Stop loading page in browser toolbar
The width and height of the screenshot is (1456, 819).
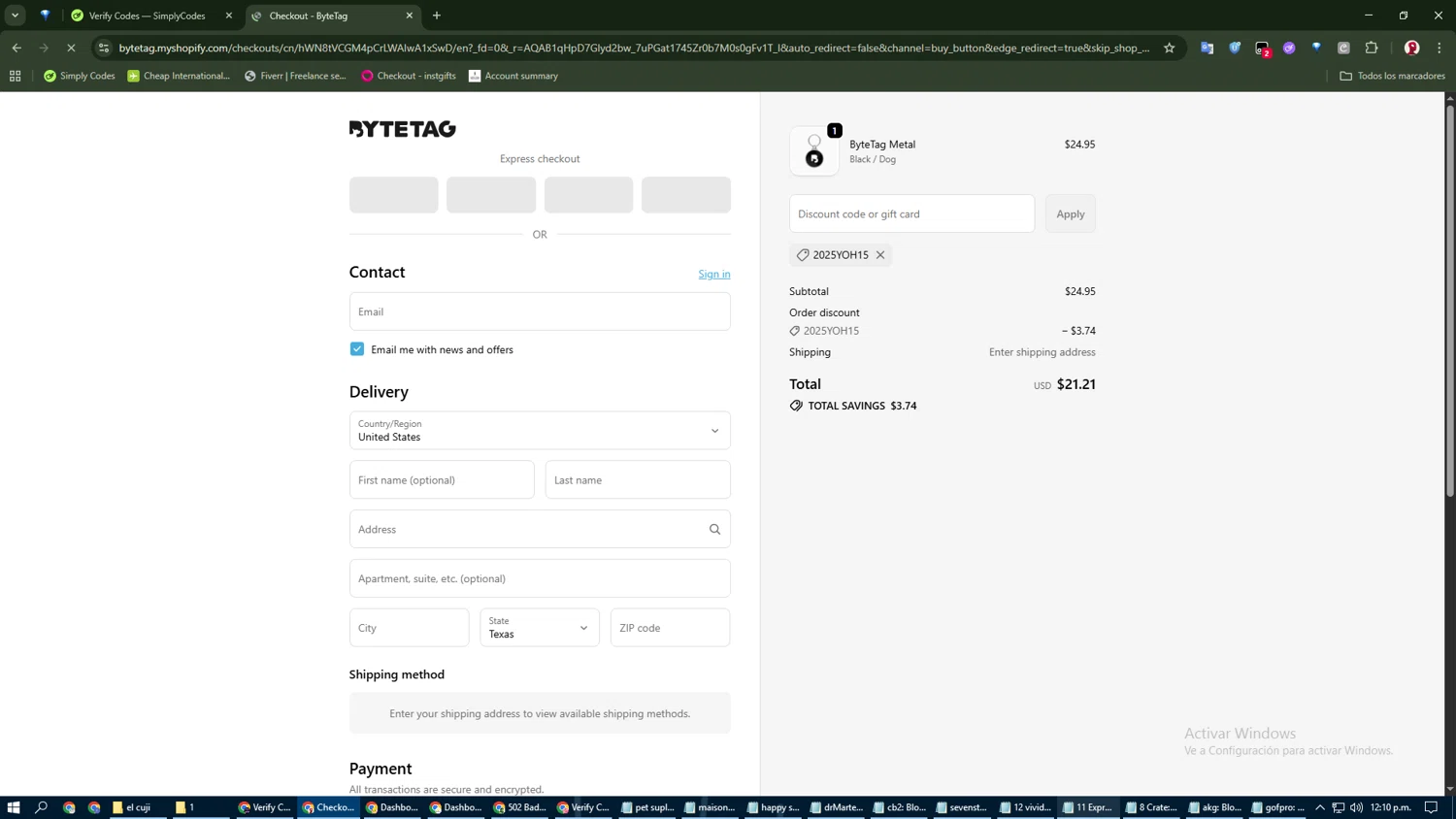click(x=71, y=48)
